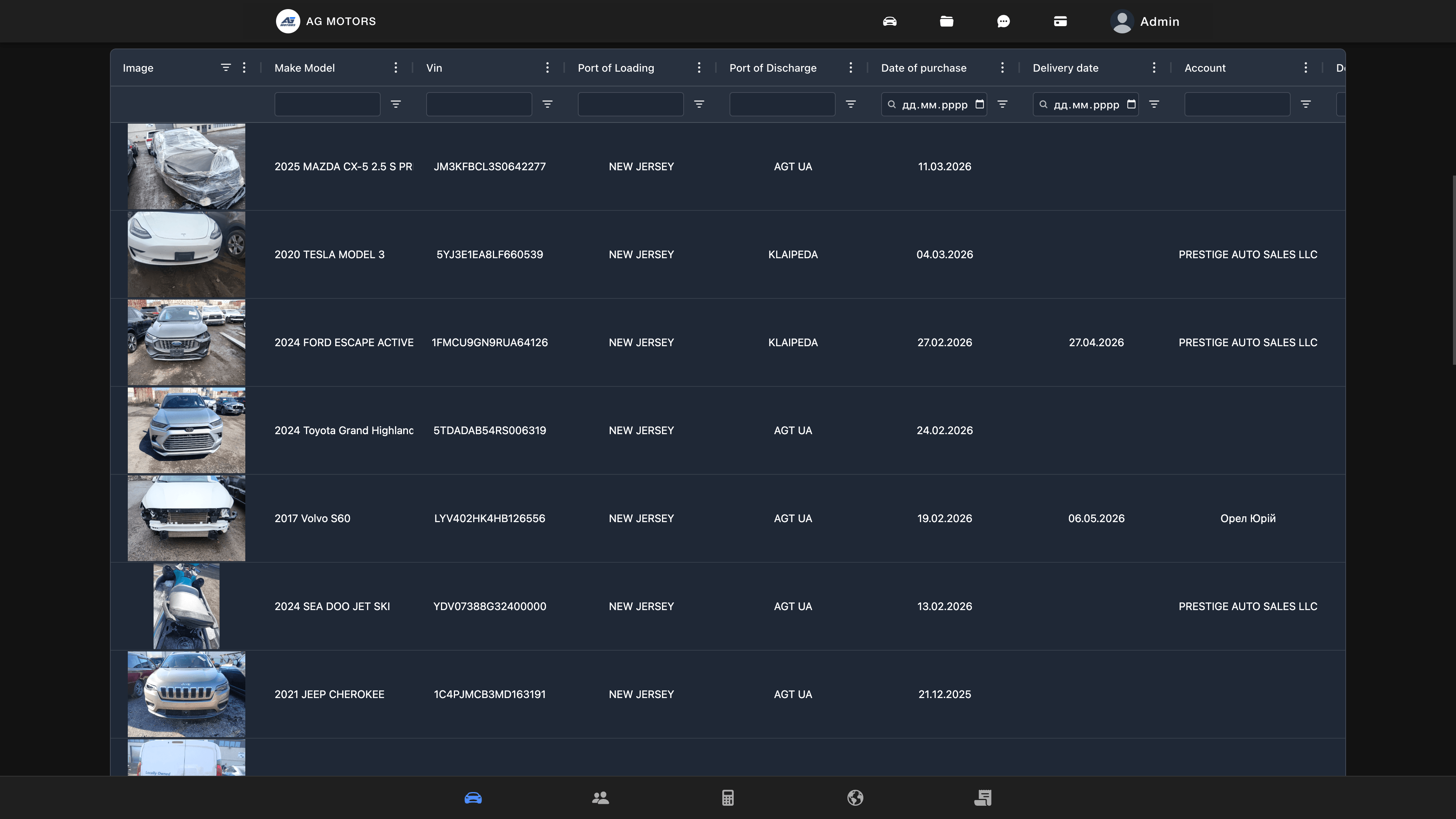Viewport: 1456px width, 819px height.
Task: Click the filter icon in Image column header
Action: click(226, 67)
